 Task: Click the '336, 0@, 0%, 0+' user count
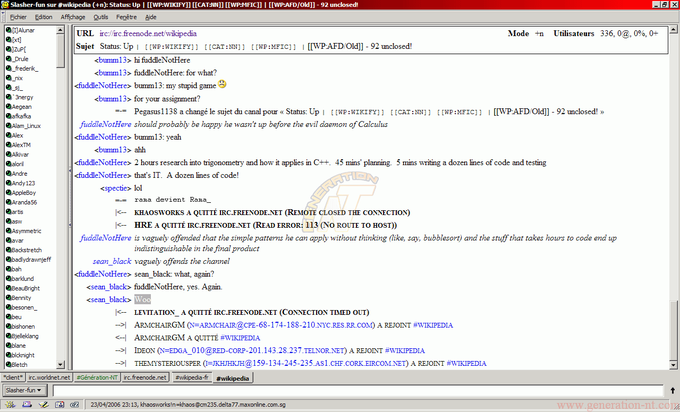(629, 33)
